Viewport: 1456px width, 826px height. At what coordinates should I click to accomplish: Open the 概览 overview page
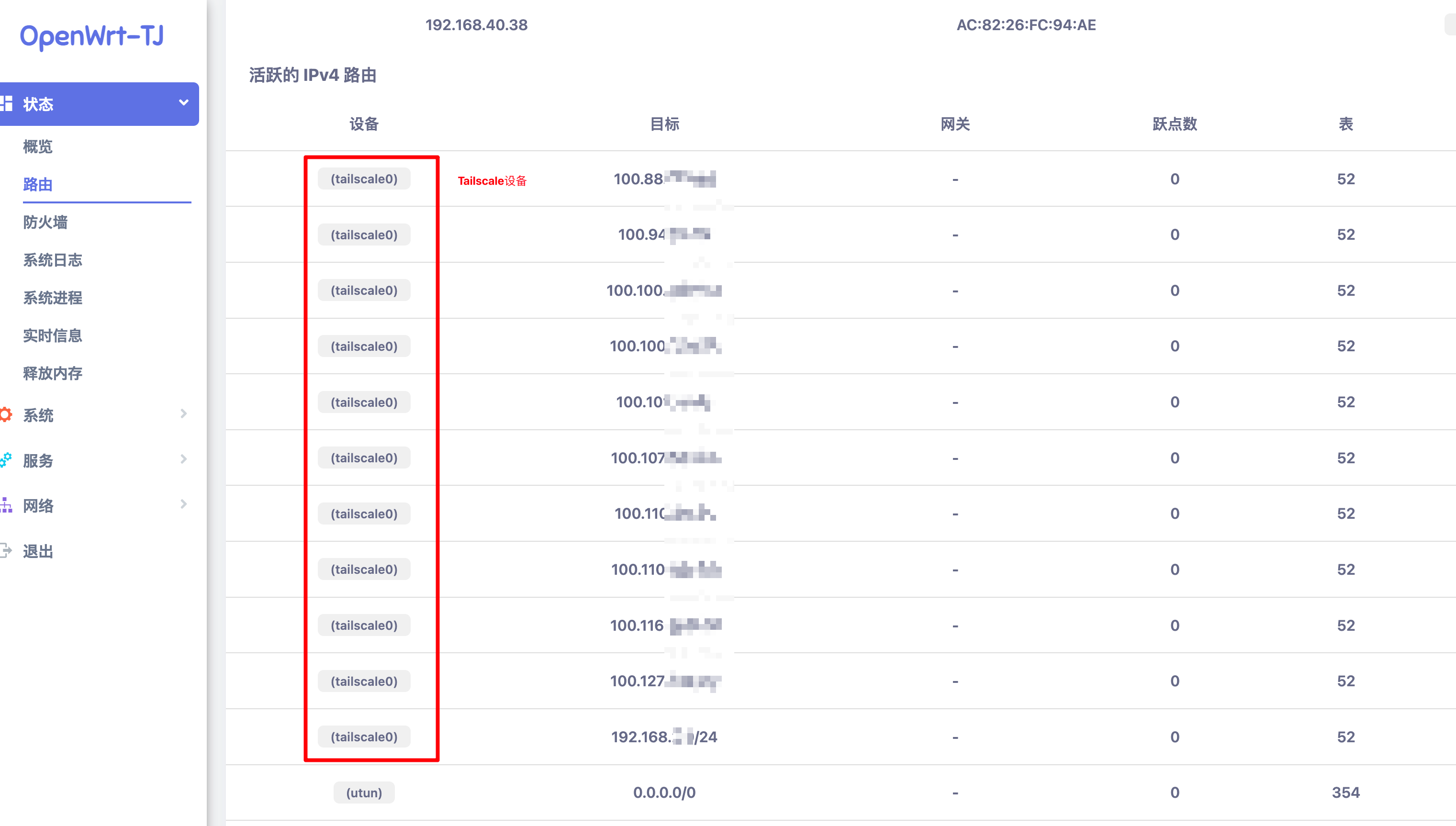[x=37, y=147]
